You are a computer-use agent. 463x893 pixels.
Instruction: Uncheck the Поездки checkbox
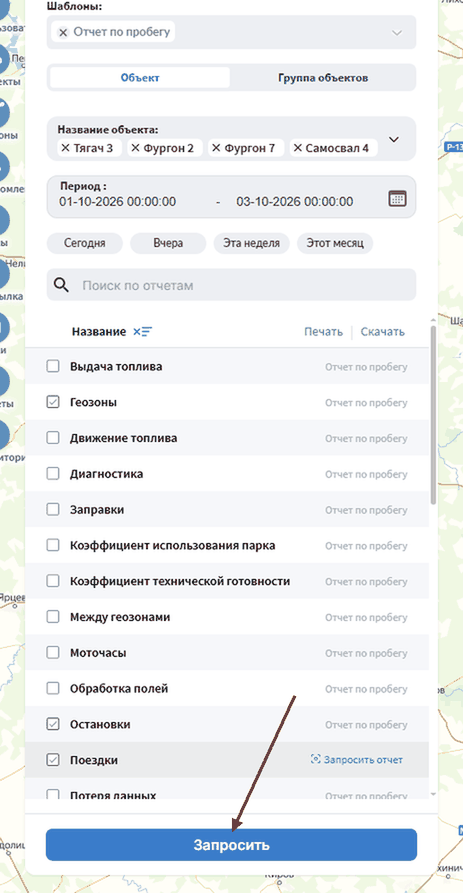click(53, 760)
